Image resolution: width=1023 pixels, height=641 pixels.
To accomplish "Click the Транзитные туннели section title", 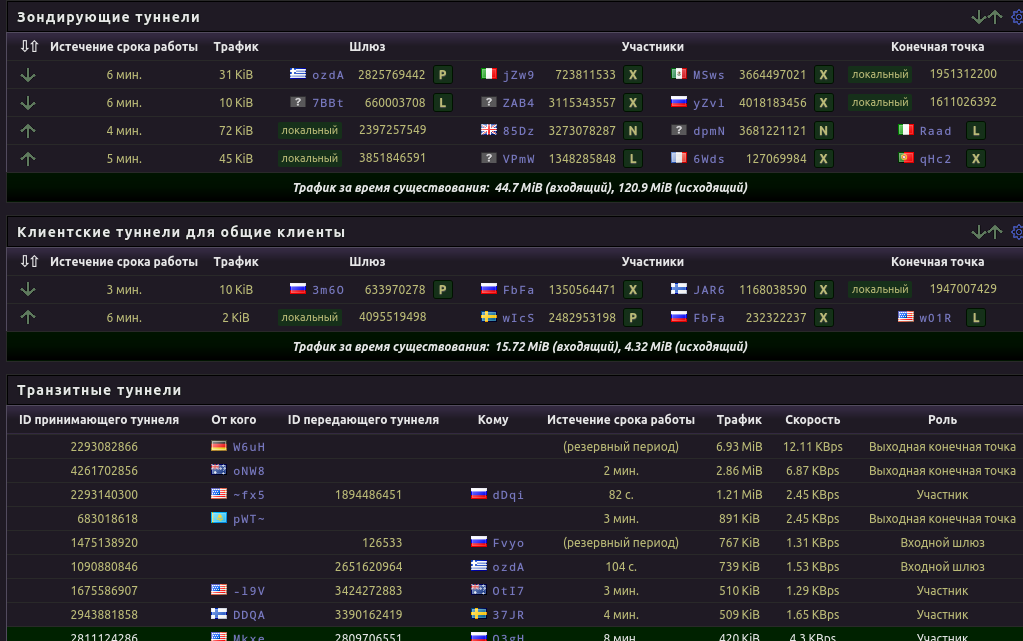I will [99, 390].
